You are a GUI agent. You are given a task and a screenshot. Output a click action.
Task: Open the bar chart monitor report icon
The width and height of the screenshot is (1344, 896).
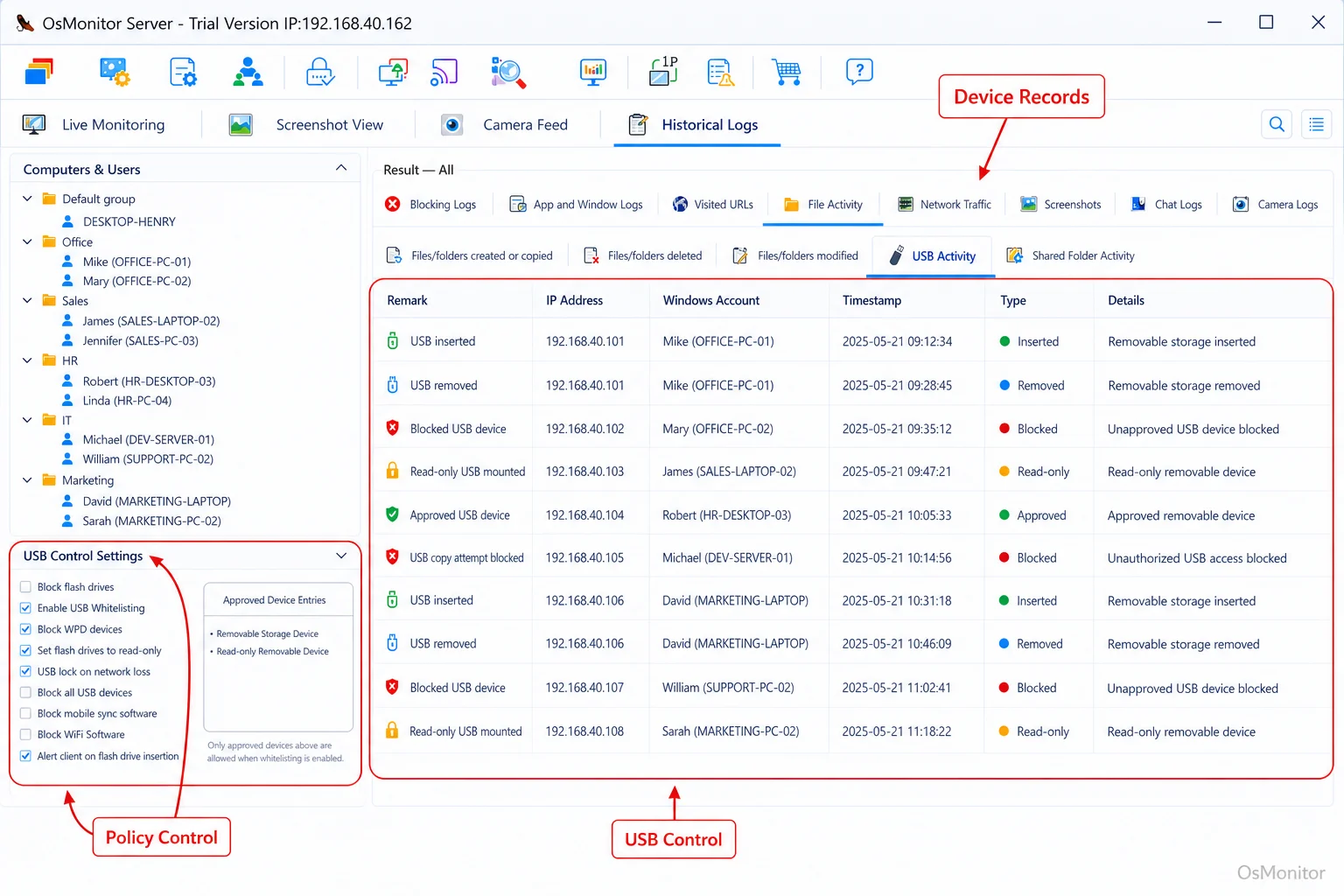593,72
